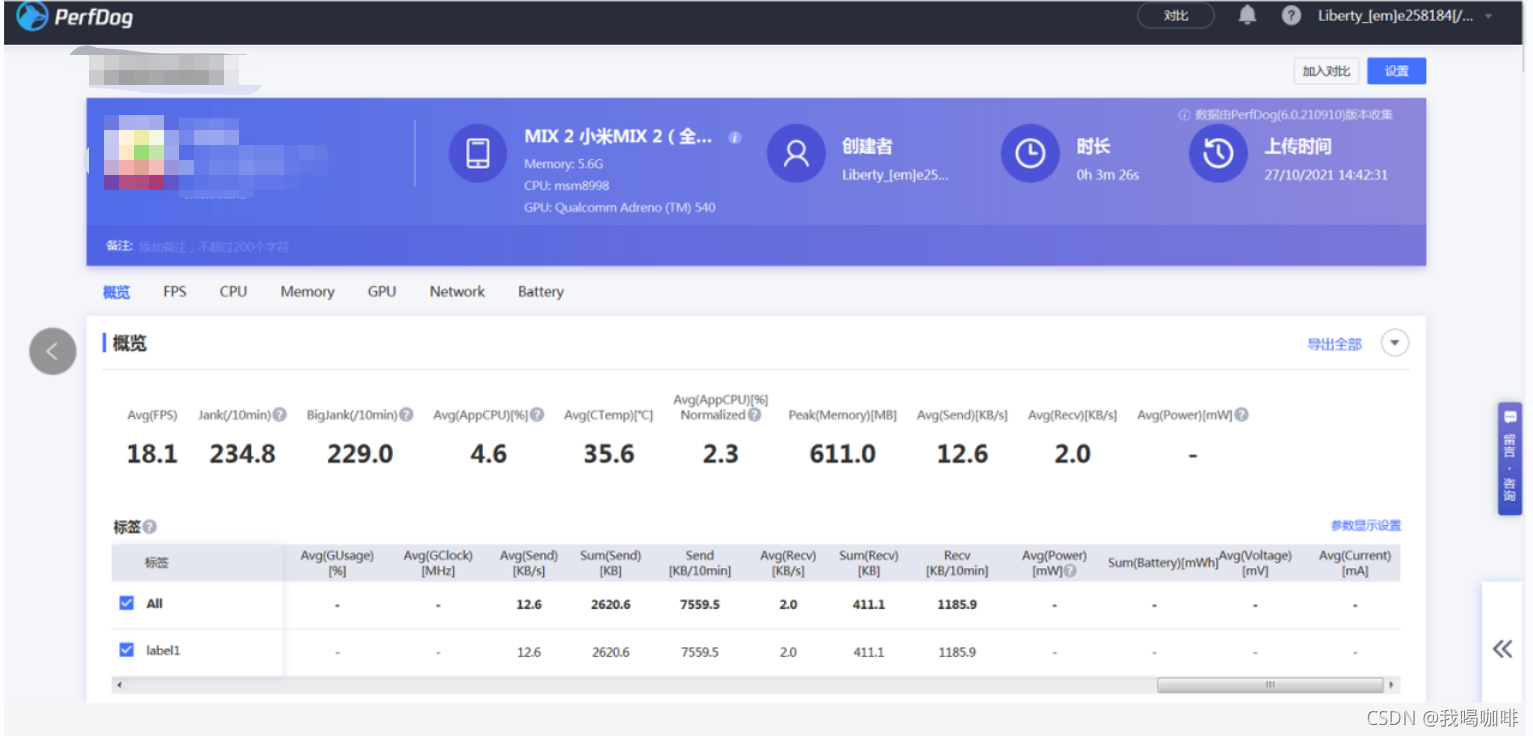Click the duration text 0h 3m 26s
1533x736 pixels.
(x=1108, y=175)
